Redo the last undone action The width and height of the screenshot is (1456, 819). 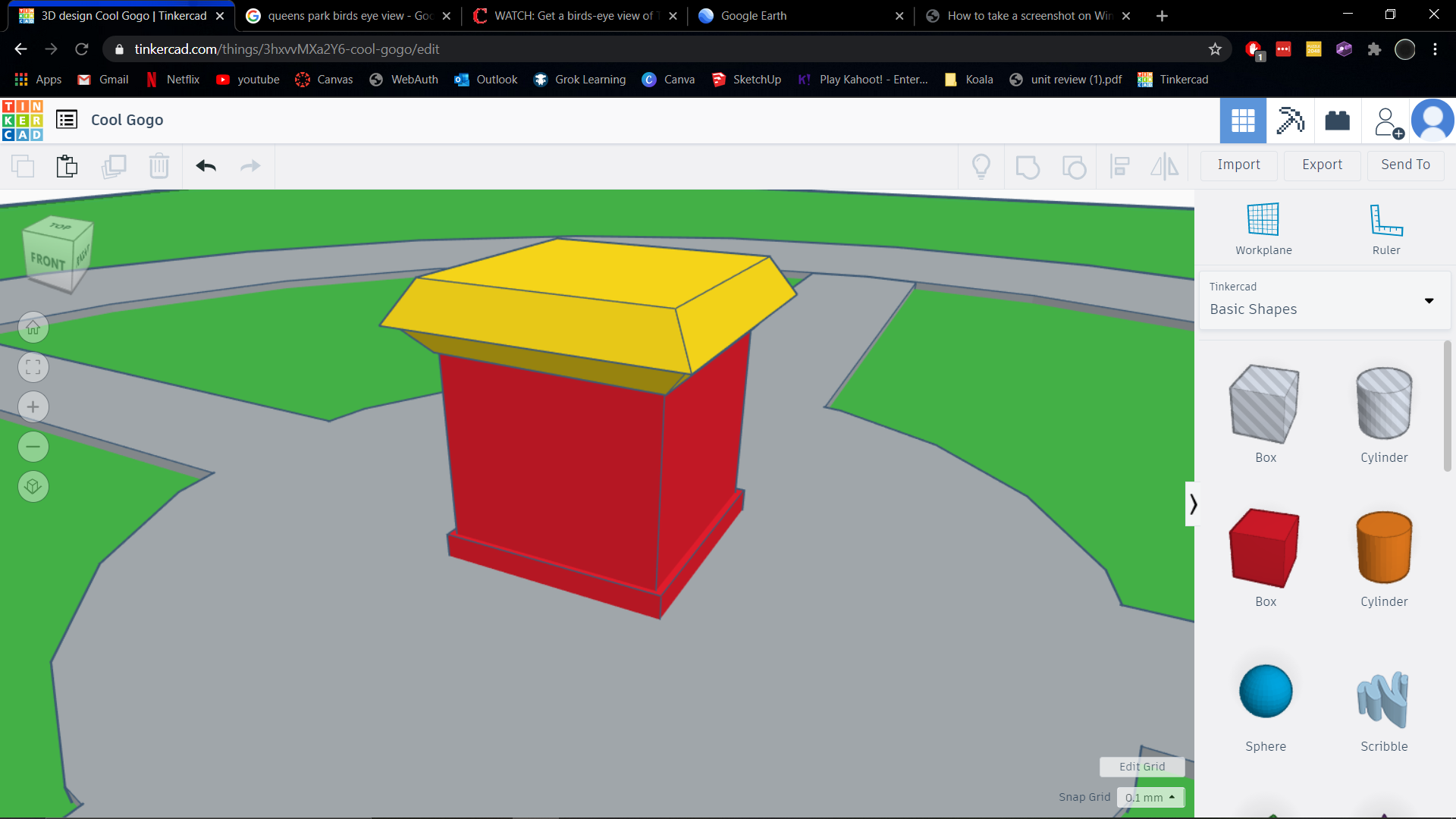point(250,165)
